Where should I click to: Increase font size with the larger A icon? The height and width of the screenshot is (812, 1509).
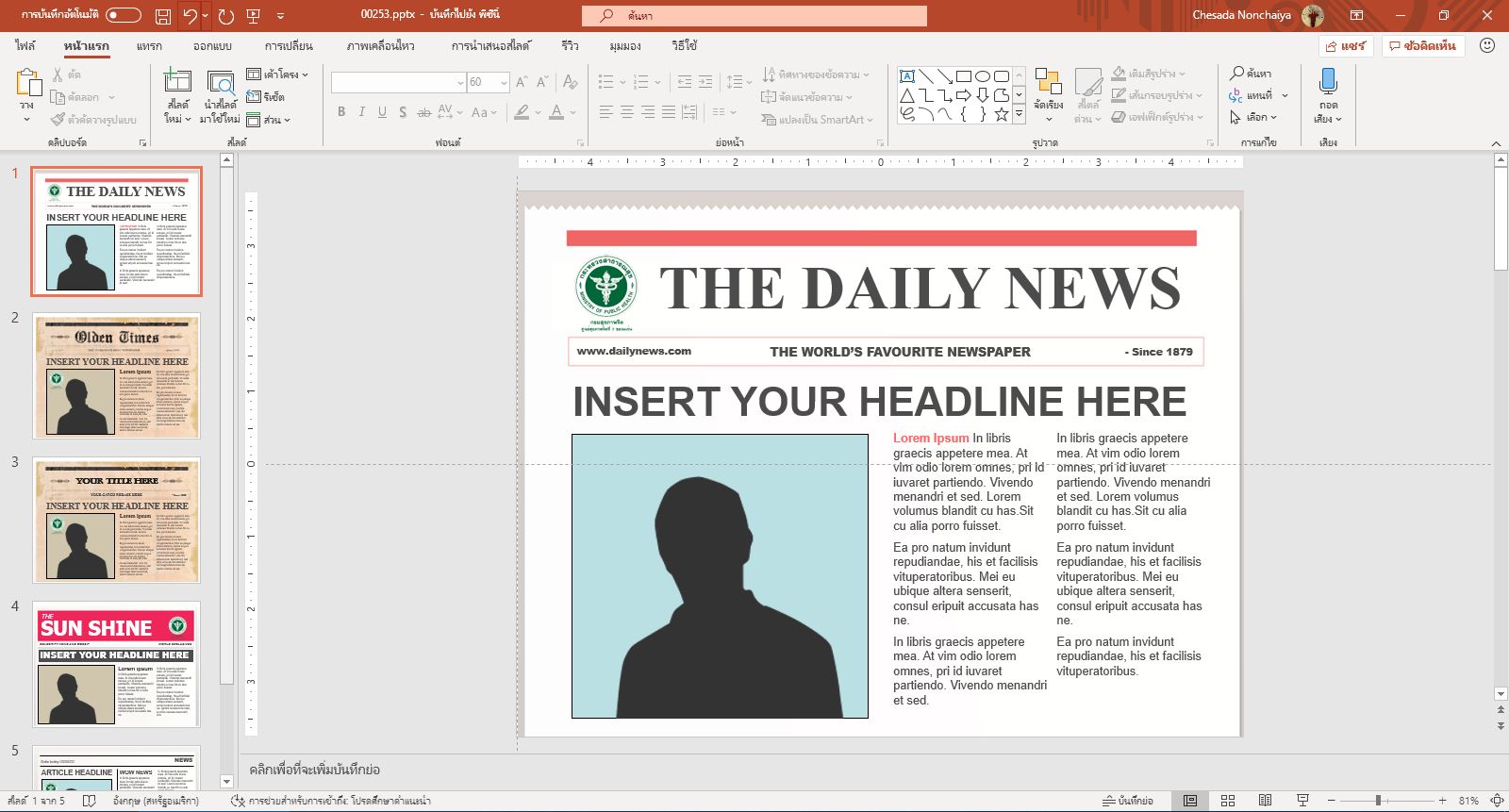click(x=522, y=82)
